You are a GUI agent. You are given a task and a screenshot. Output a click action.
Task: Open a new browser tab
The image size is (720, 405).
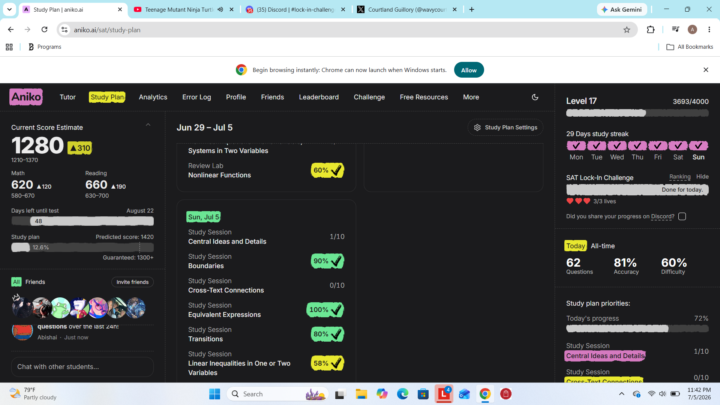click(x=472, y=9)
